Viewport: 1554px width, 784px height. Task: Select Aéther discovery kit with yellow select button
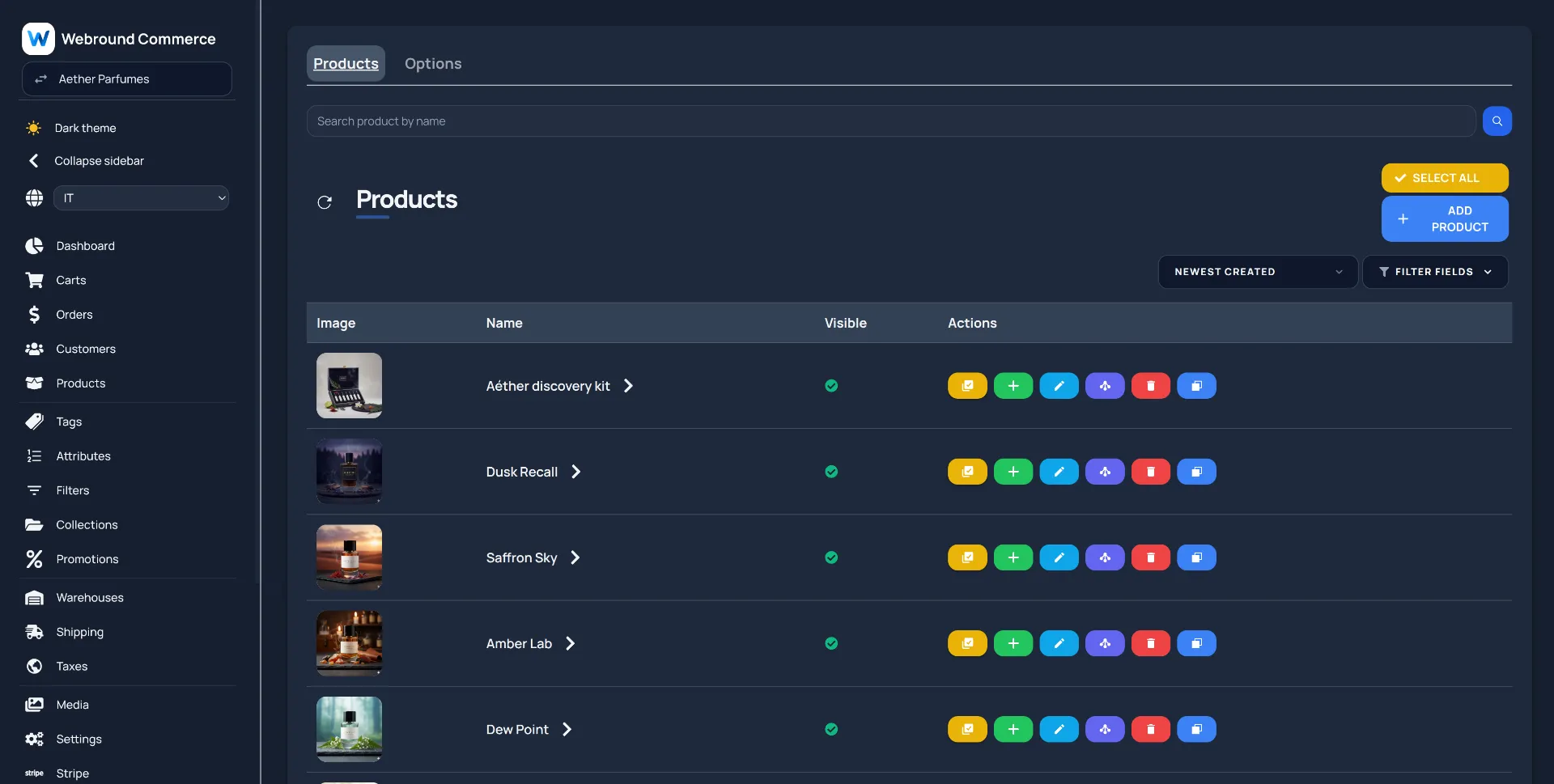point(967,386)
